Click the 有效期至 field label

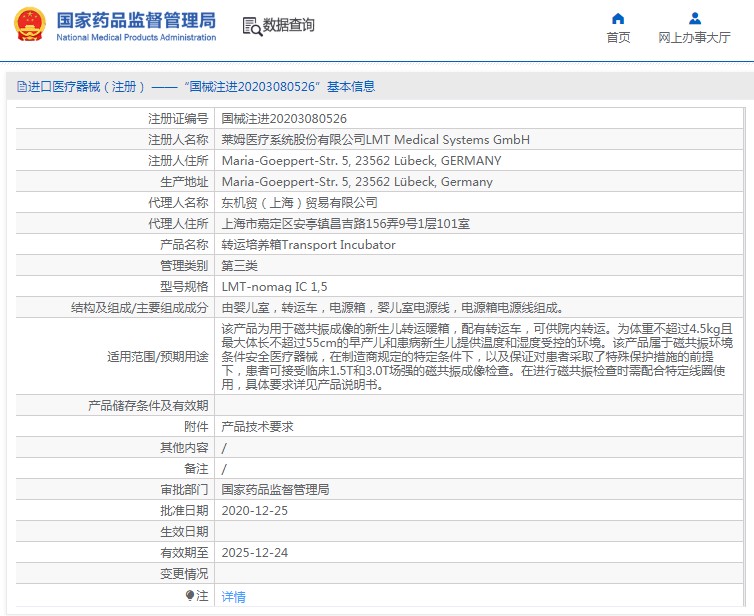184,553
